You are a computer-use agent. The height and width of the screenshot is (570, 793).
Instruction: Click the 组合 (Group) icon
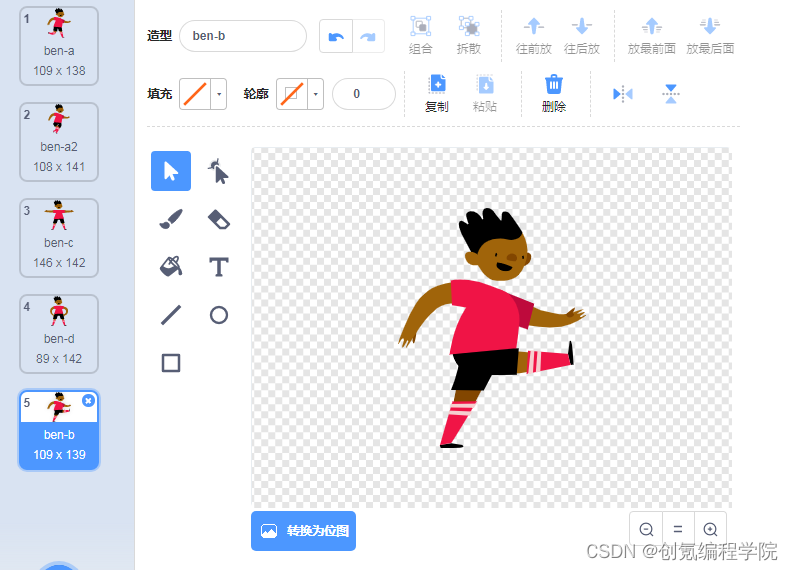tap(420, 26)
